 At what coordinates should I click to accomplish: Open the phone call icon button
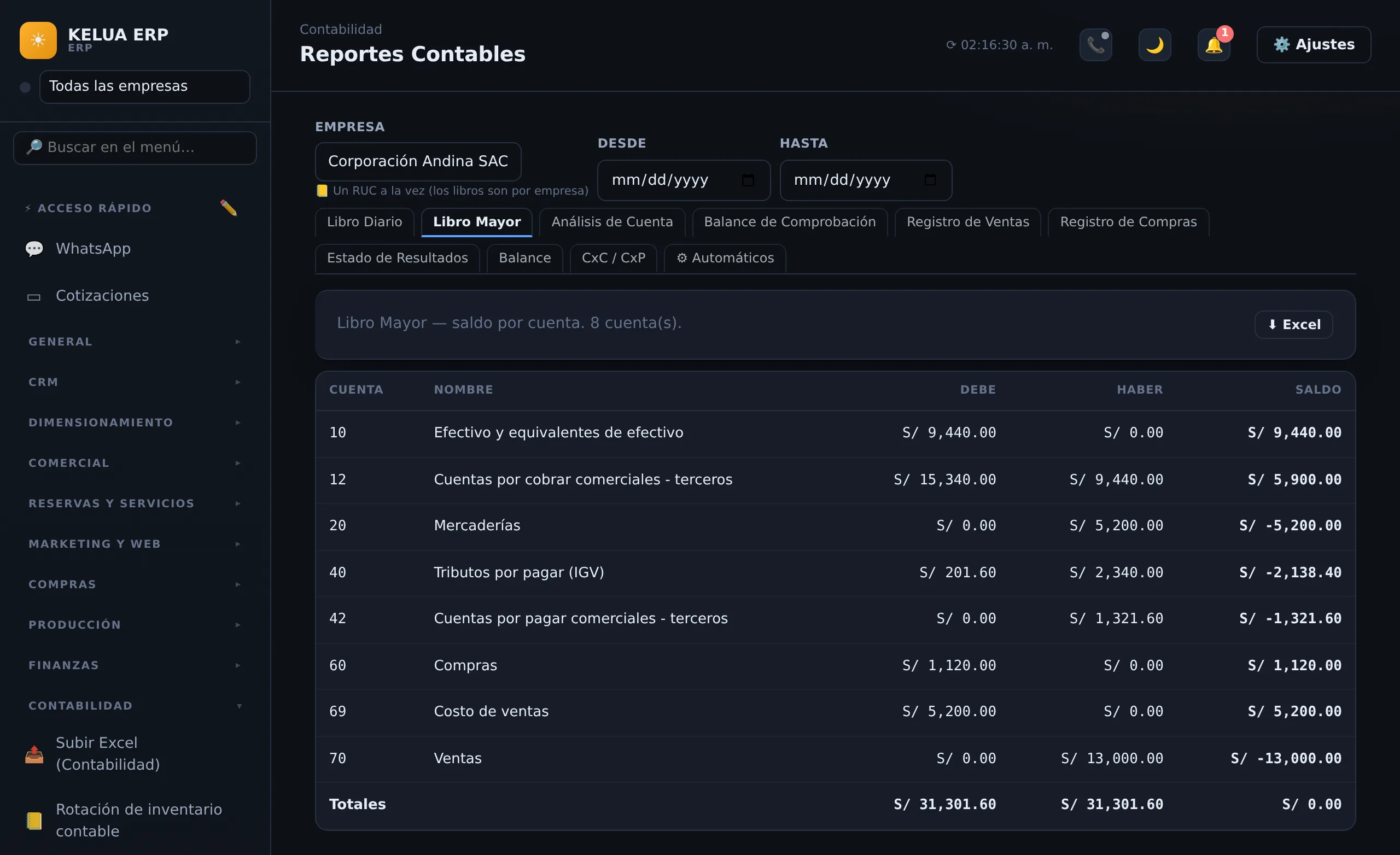coord(1095,44)
